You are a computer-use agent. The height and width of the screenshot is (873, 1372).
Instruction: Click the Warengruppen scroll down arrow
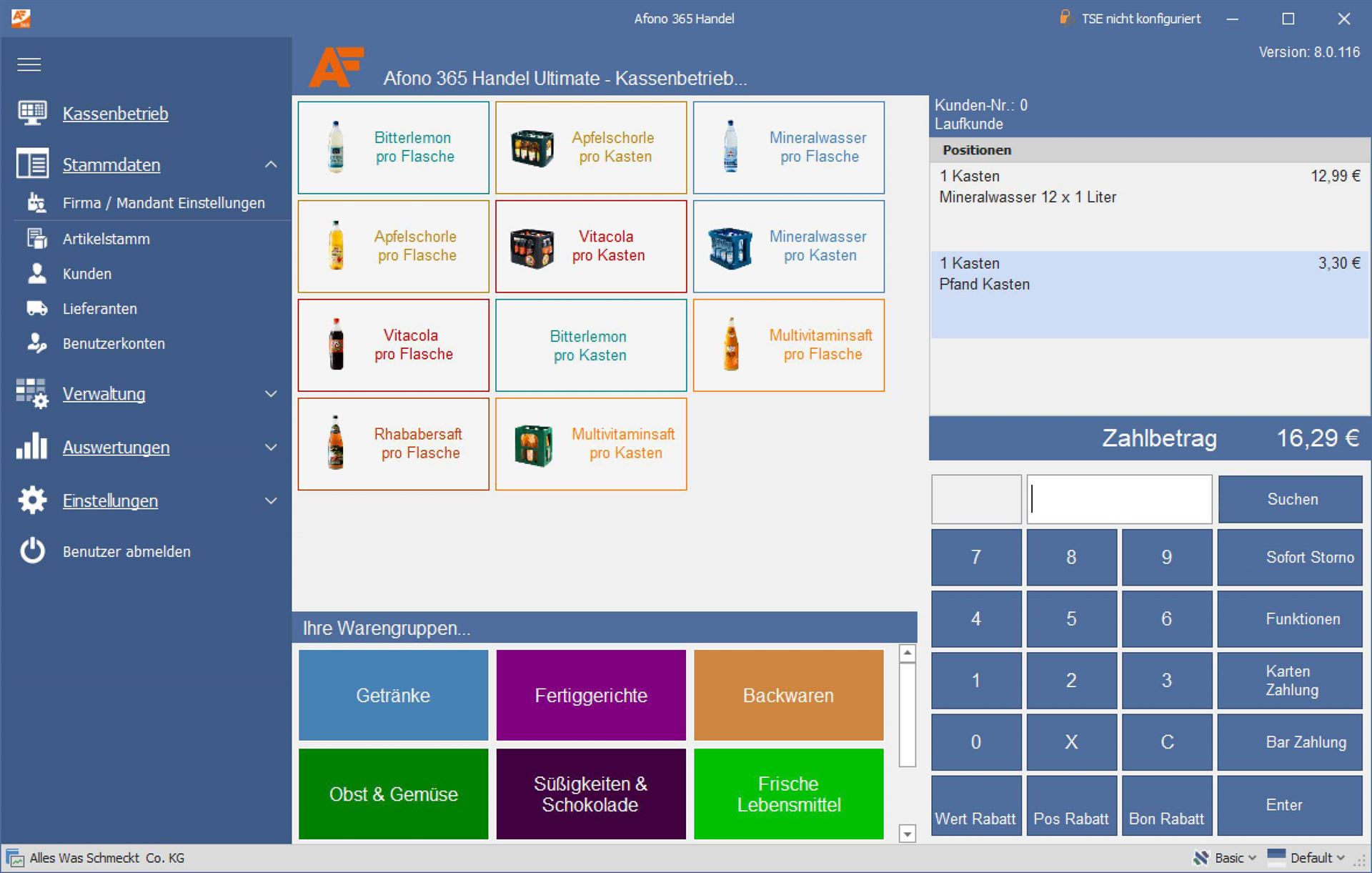(907, 834)
